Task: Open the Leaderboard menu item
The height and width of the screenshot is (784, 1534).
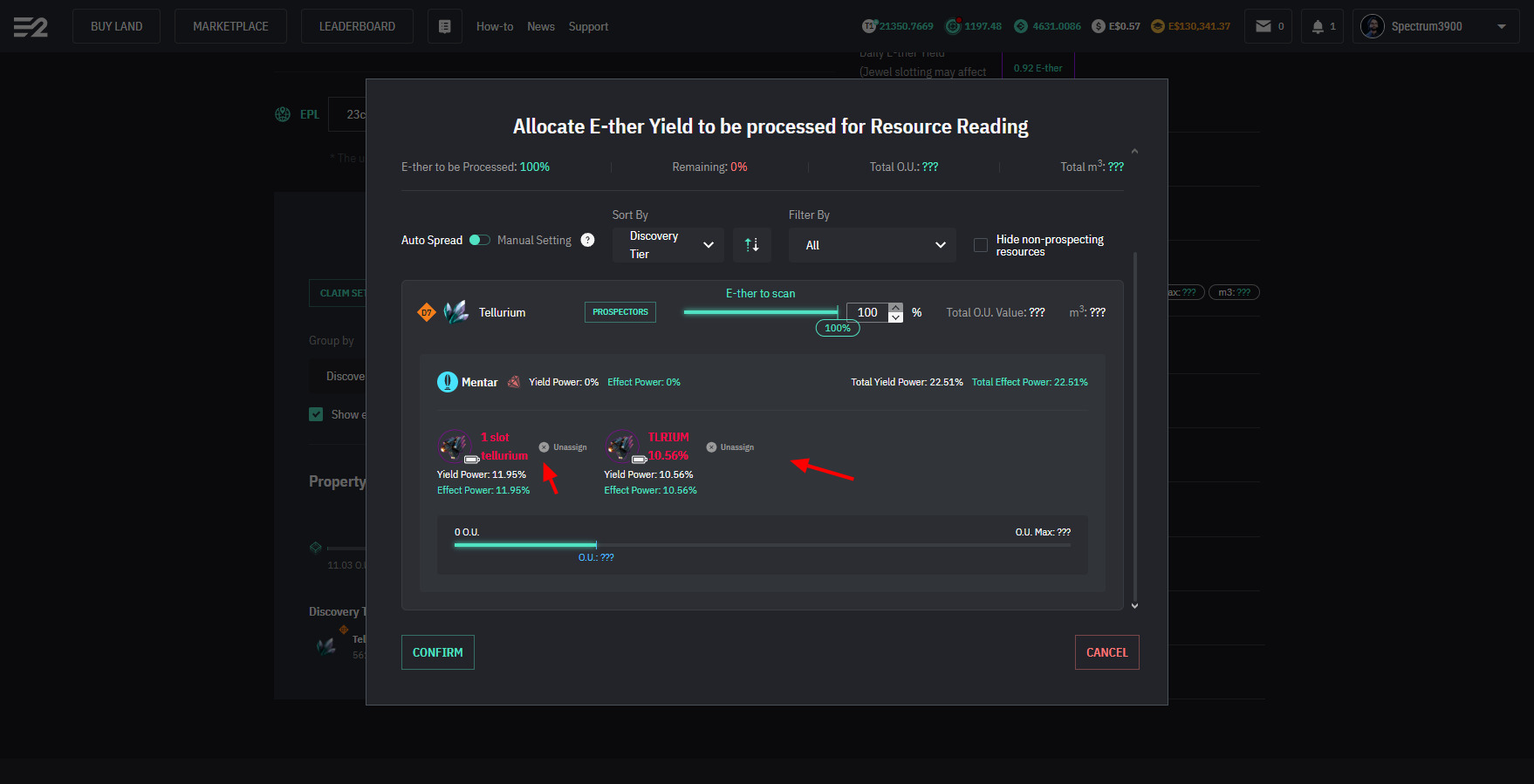Action: [357, 26]
